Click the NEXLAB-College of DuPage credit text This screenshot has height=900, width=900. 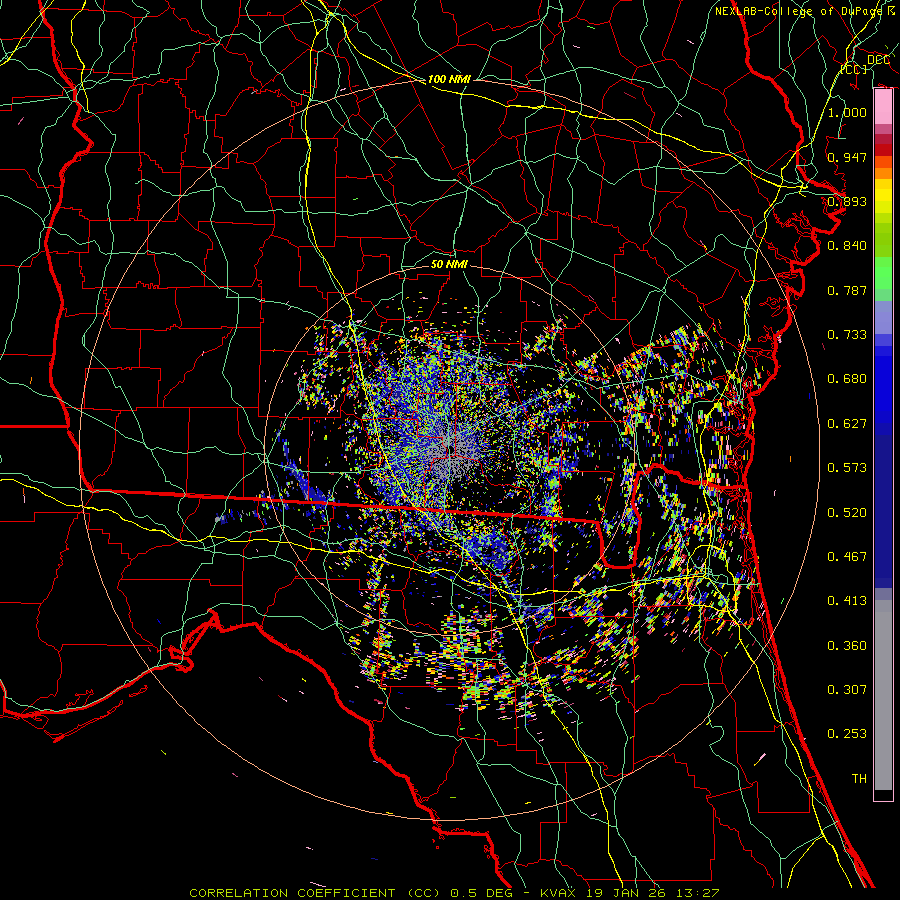pos(801,11)
